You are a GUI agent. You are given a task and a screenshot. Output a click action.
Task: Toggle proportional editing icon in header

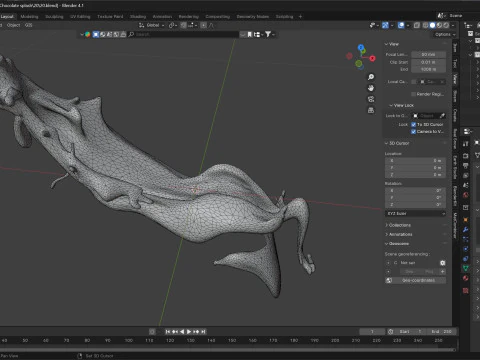point(204,25)
